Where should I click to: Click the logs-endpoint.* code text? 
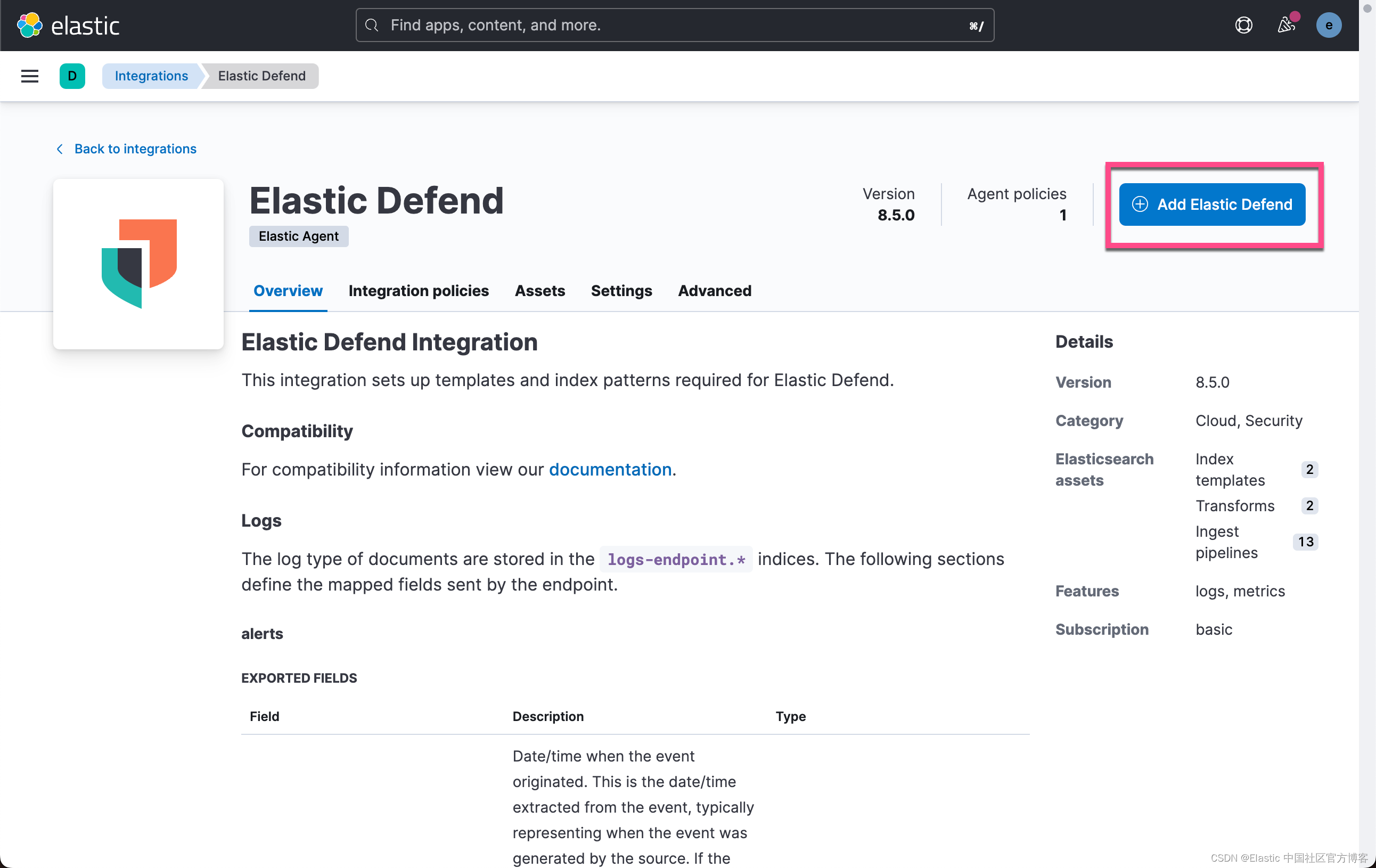coord(676,559)
